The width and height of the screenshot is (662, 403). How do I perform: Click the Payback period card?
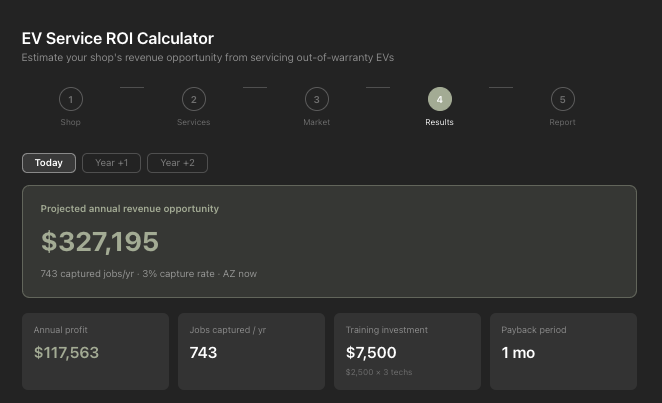click(563, 351)
